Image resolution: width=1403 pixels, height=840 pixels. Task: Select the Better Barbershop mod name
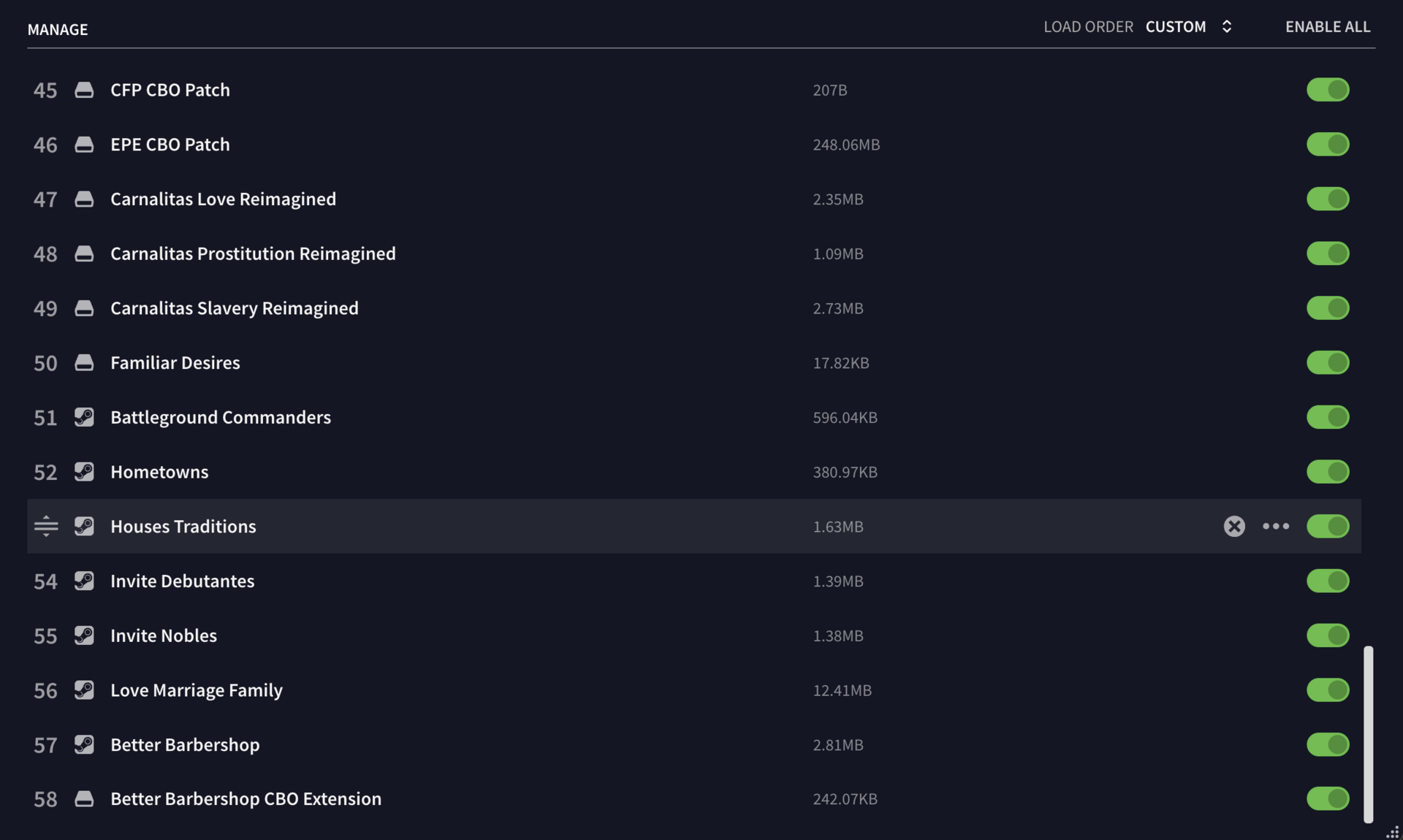[x=185, y=744]
